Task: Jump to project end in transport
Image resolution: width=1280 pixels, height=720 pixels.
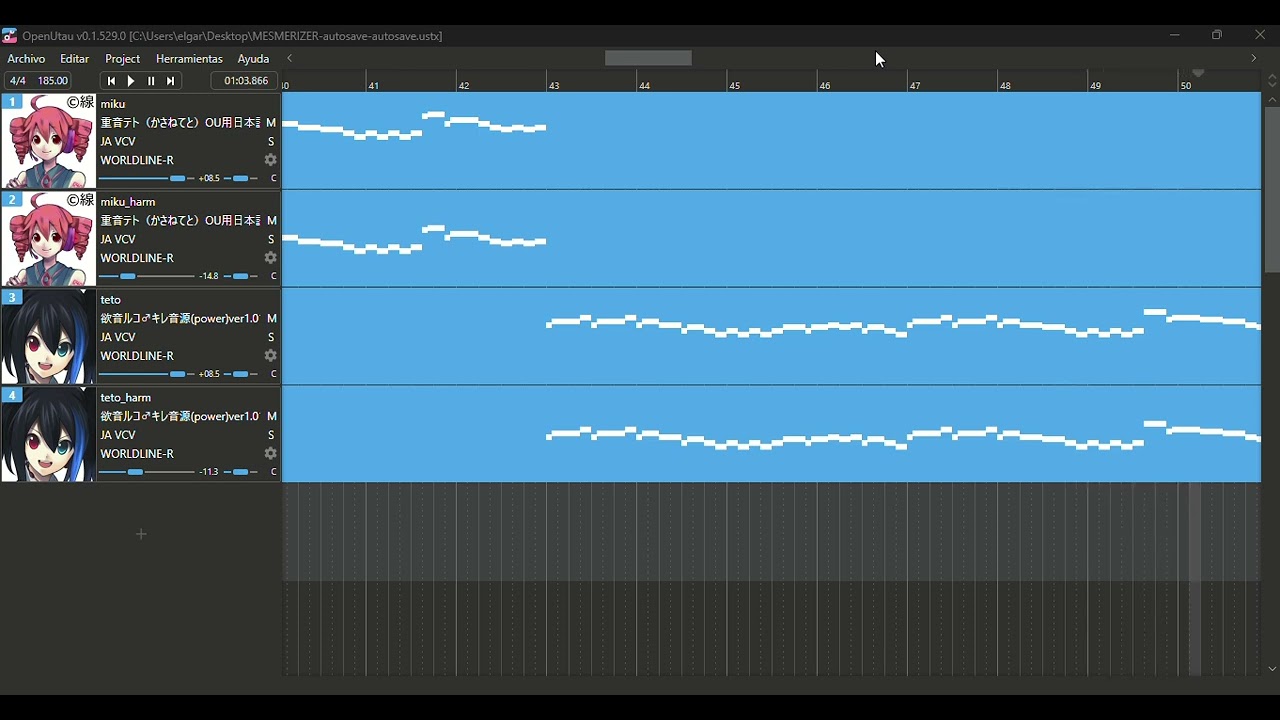Action: 171,81
